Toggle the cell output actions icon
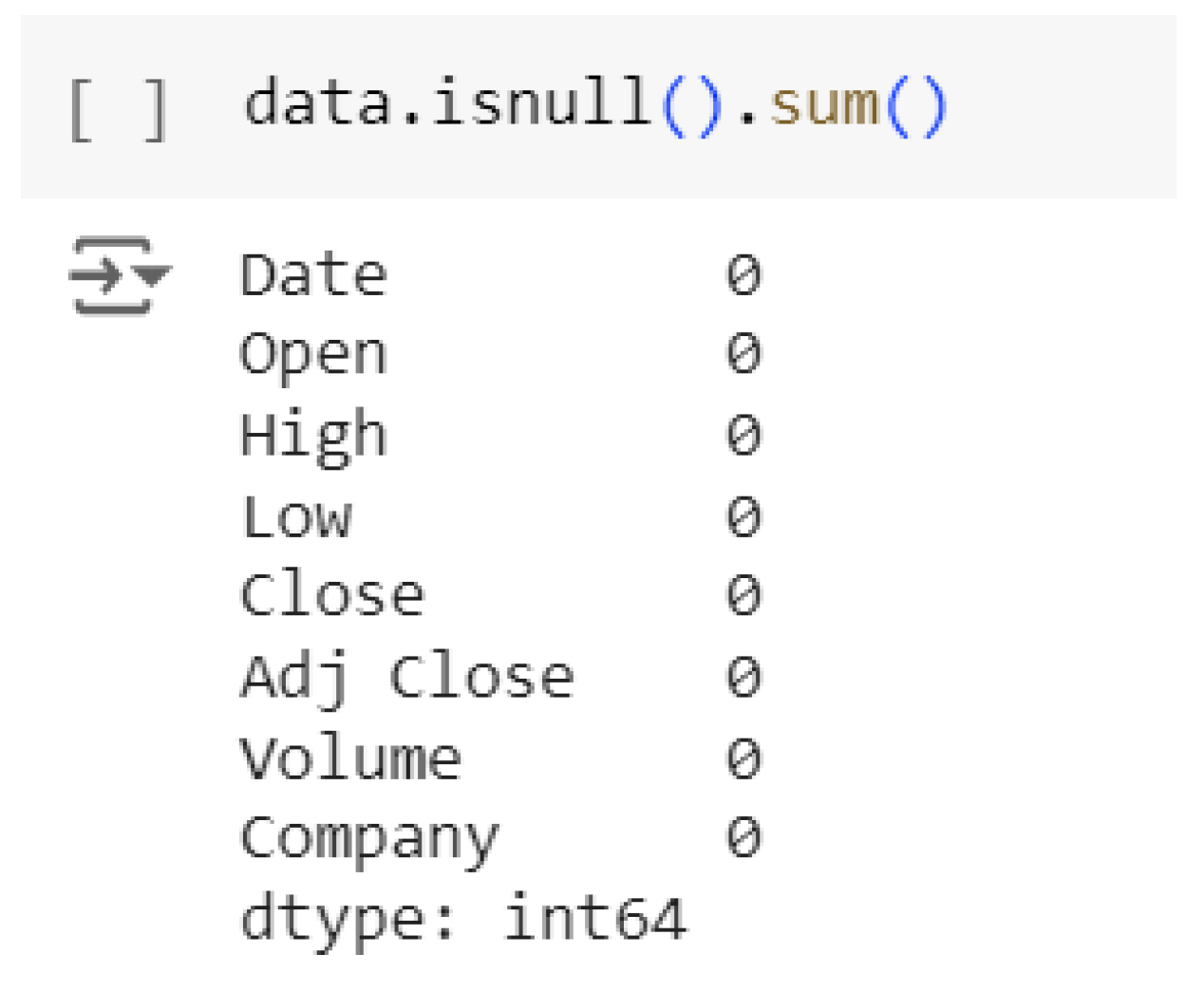1204x991 pixels. point(118,276)
